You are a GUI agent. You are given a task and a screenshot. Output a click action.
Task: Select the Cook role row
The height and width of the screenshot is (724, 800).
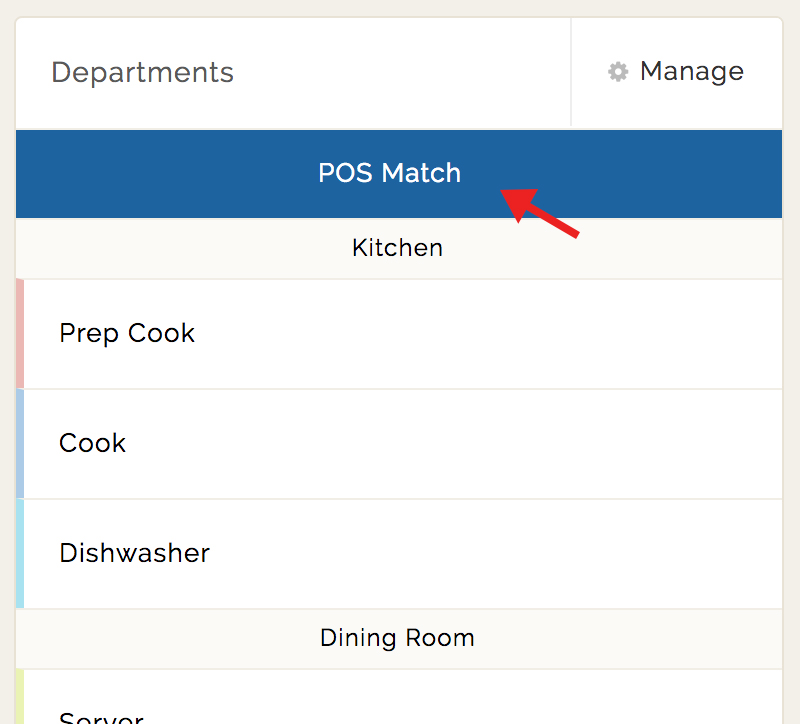[x=400, y=444]
